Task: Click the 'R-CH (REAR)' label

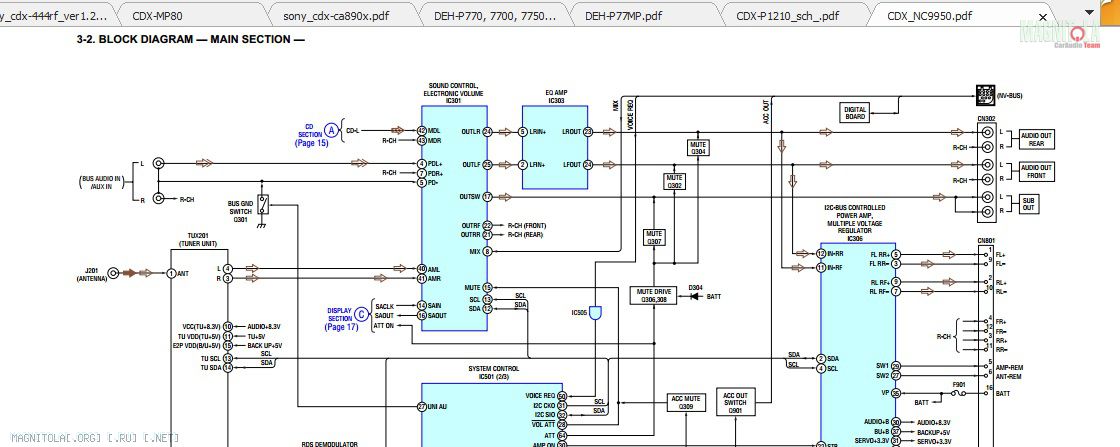Action: pos(525,234)
